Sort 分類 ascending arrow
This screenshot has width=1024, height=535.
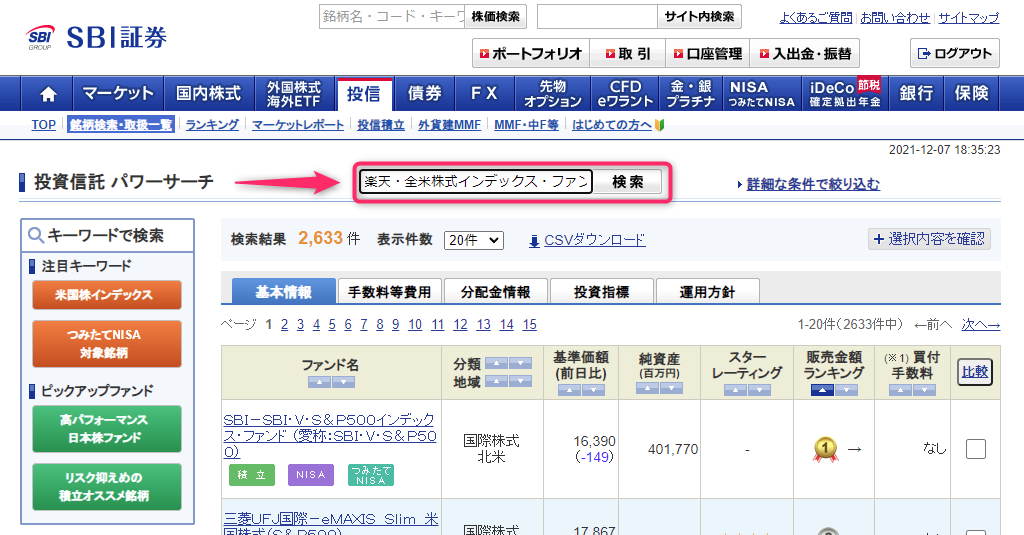pos(496,363)
